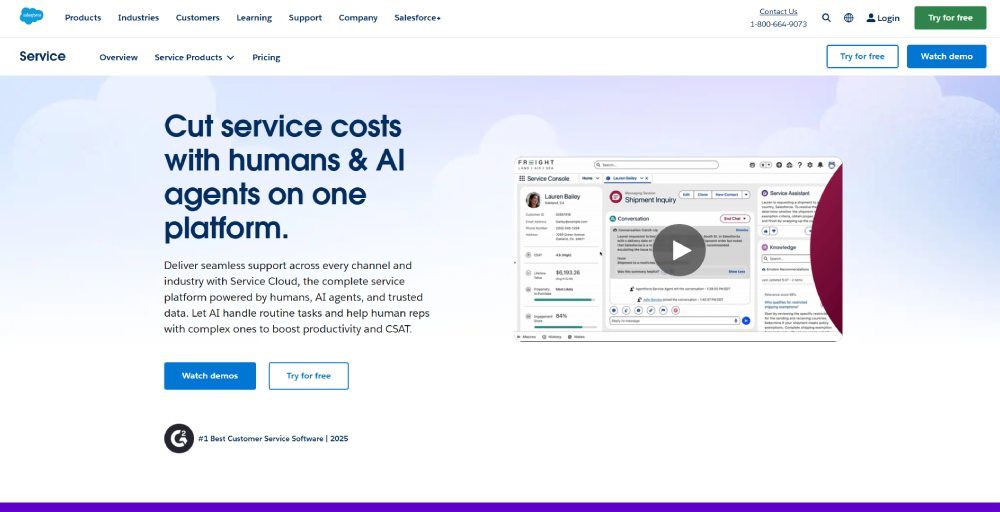This screenshot has width=1000, height=512.
Task: Click the blue send arrow in demo preview
Action: (x=746, y=321)
